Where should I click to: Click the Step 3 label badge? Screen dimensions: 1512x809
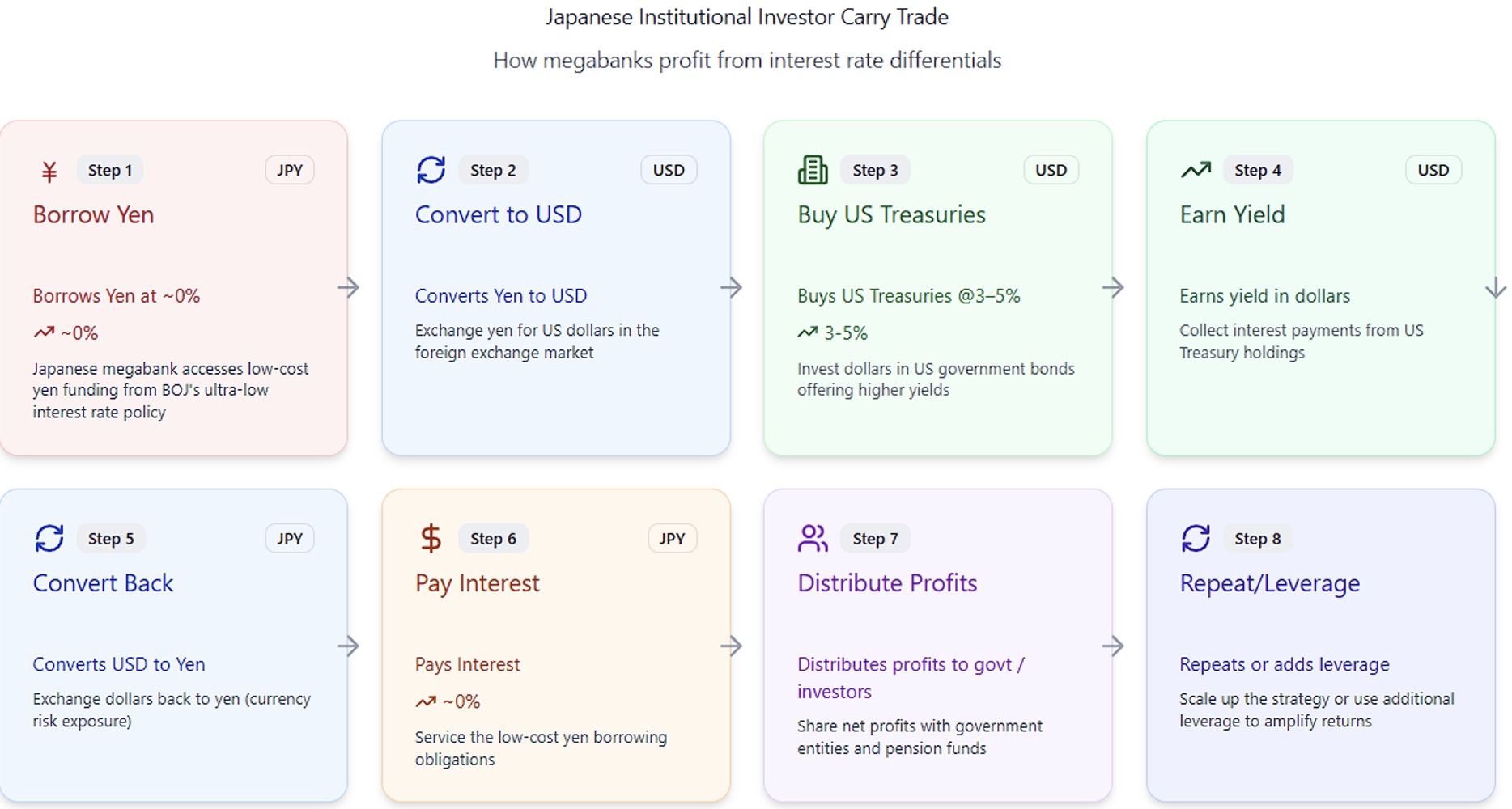coord(875,170)
